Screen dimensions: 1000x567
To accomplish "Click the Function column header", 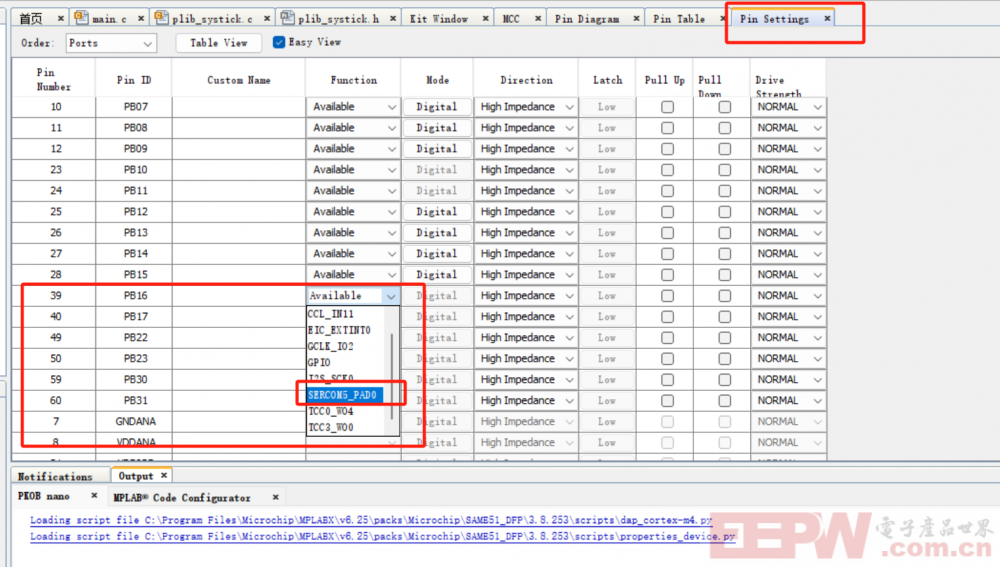I will click(x=353, y=80).
